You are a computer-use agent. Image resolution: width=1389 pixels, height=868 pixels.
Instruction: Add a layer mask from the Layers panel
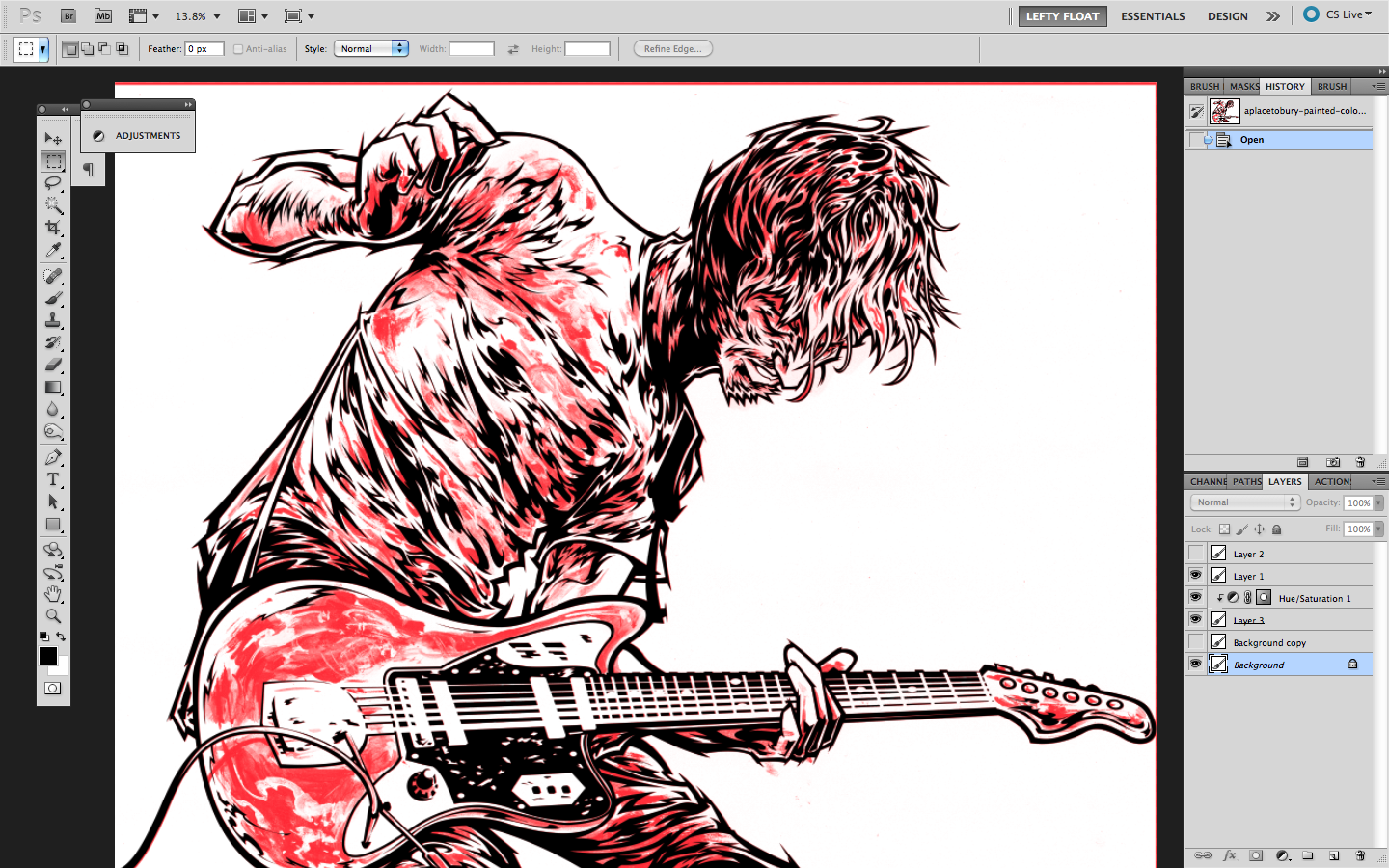pyautogui.click(x=1256, y=855)
